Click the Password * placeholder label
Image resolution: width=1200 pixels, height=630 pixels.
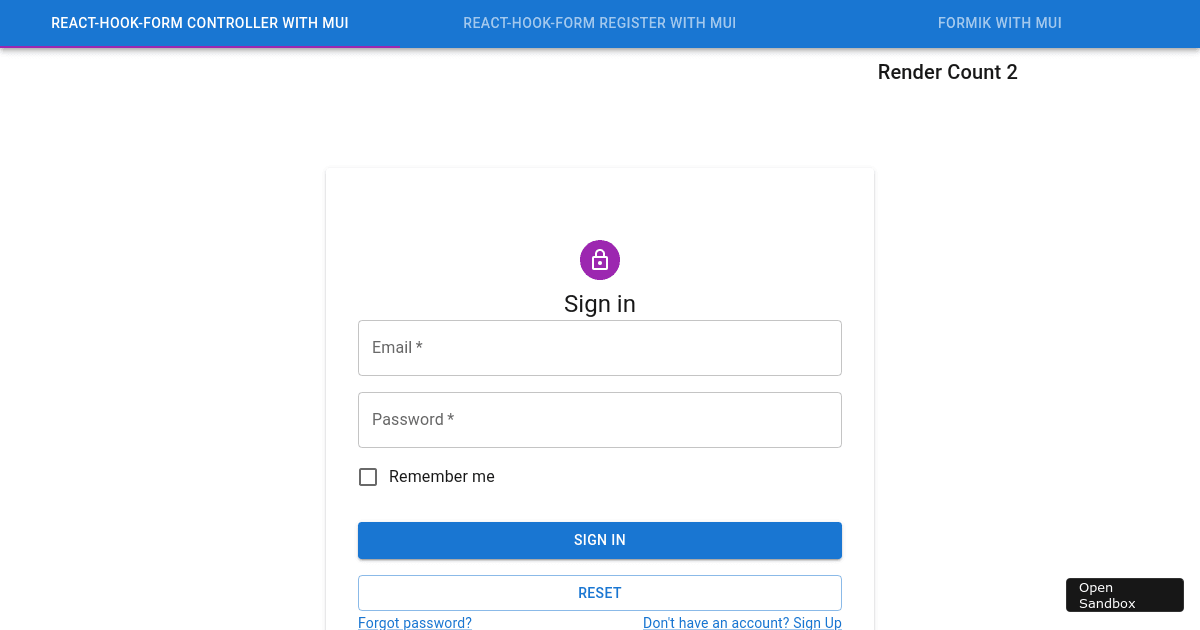point(413,420)
